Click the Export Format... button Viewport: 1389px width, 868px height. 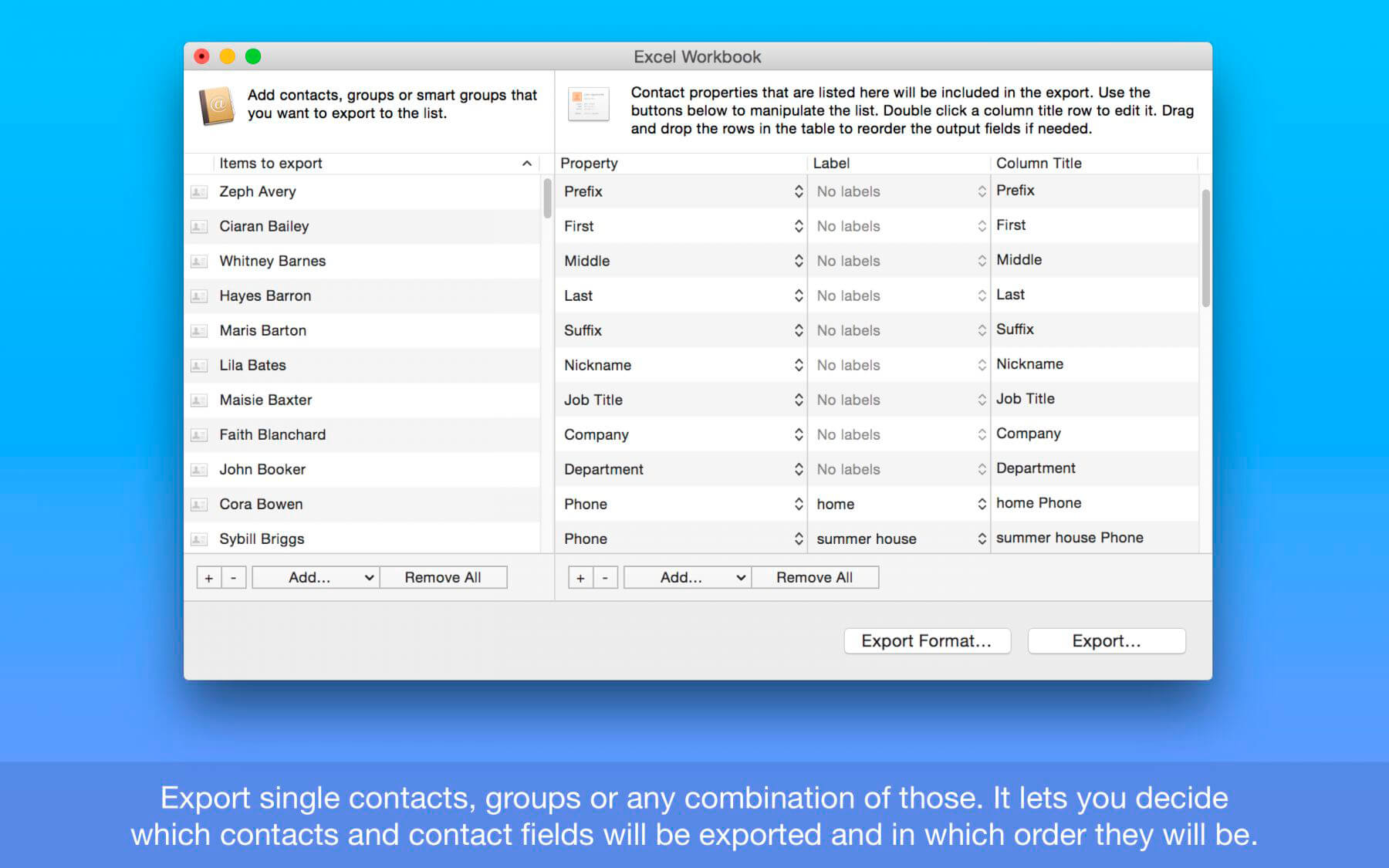click(x=927, y=641)
